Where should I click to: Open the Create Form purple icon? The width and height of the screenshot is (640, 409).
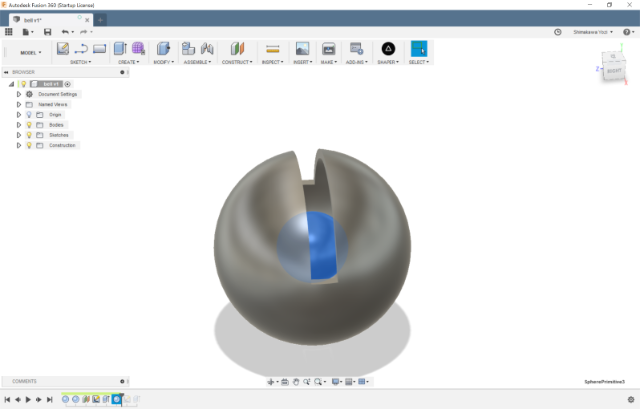pyautogui.click(x=138, y=49)
